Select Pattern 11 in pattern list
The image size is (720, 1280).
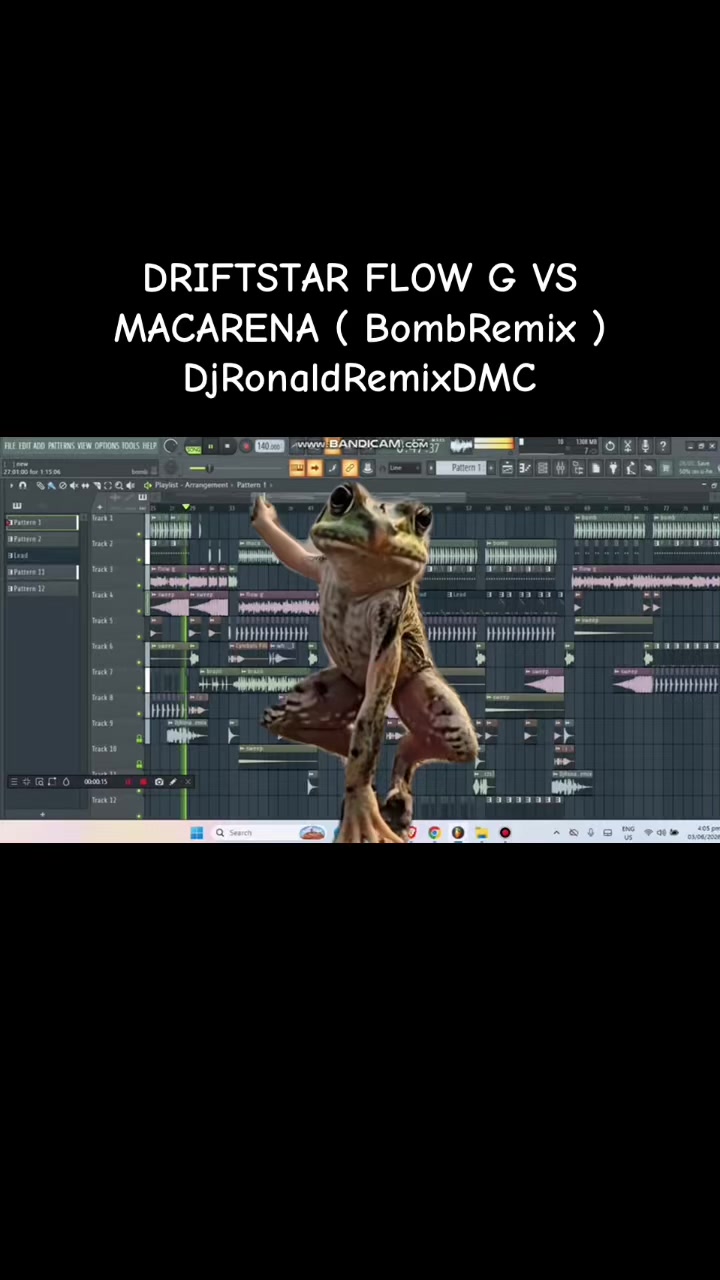coord(42,572)
